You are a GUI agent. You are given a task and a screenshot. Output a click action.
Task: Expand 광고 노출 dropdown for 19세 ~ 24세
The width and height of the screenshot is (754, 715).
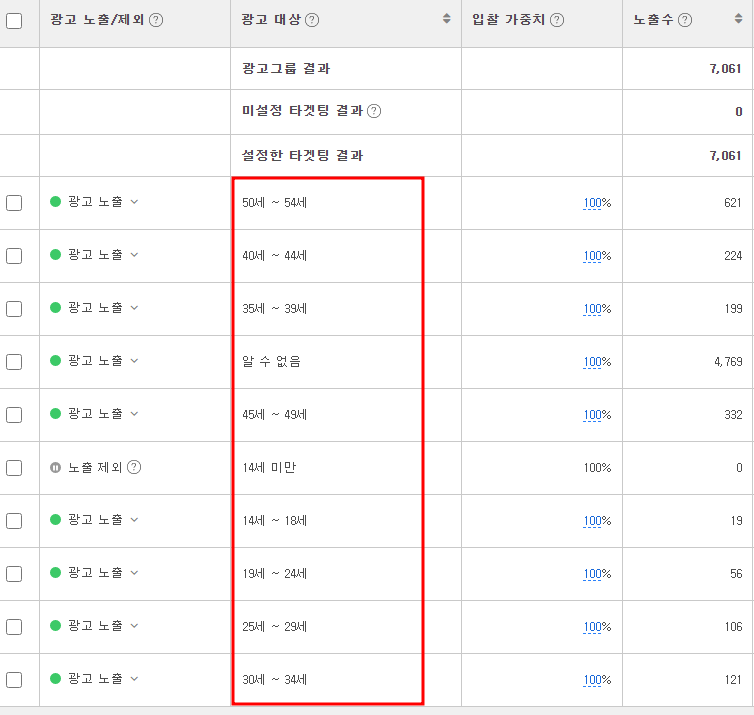click(x=135, y=573)
